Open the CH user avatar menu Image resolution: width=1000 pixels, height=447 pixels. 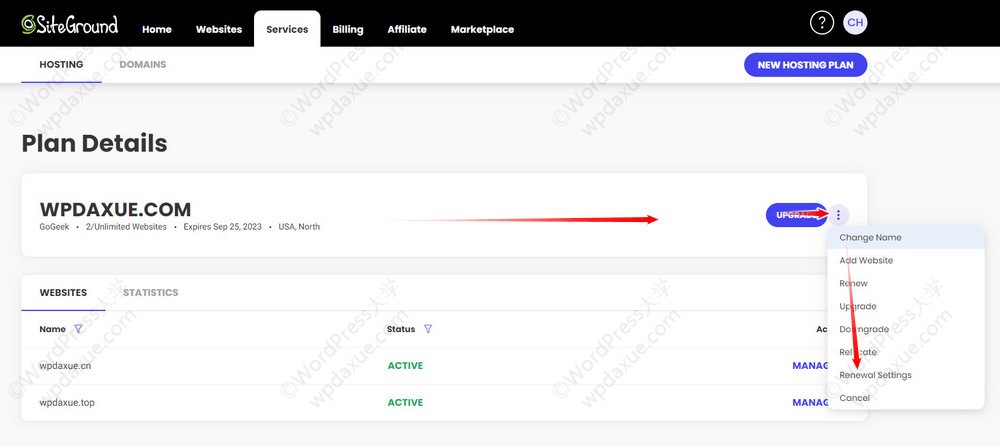(x=855, y=23)
